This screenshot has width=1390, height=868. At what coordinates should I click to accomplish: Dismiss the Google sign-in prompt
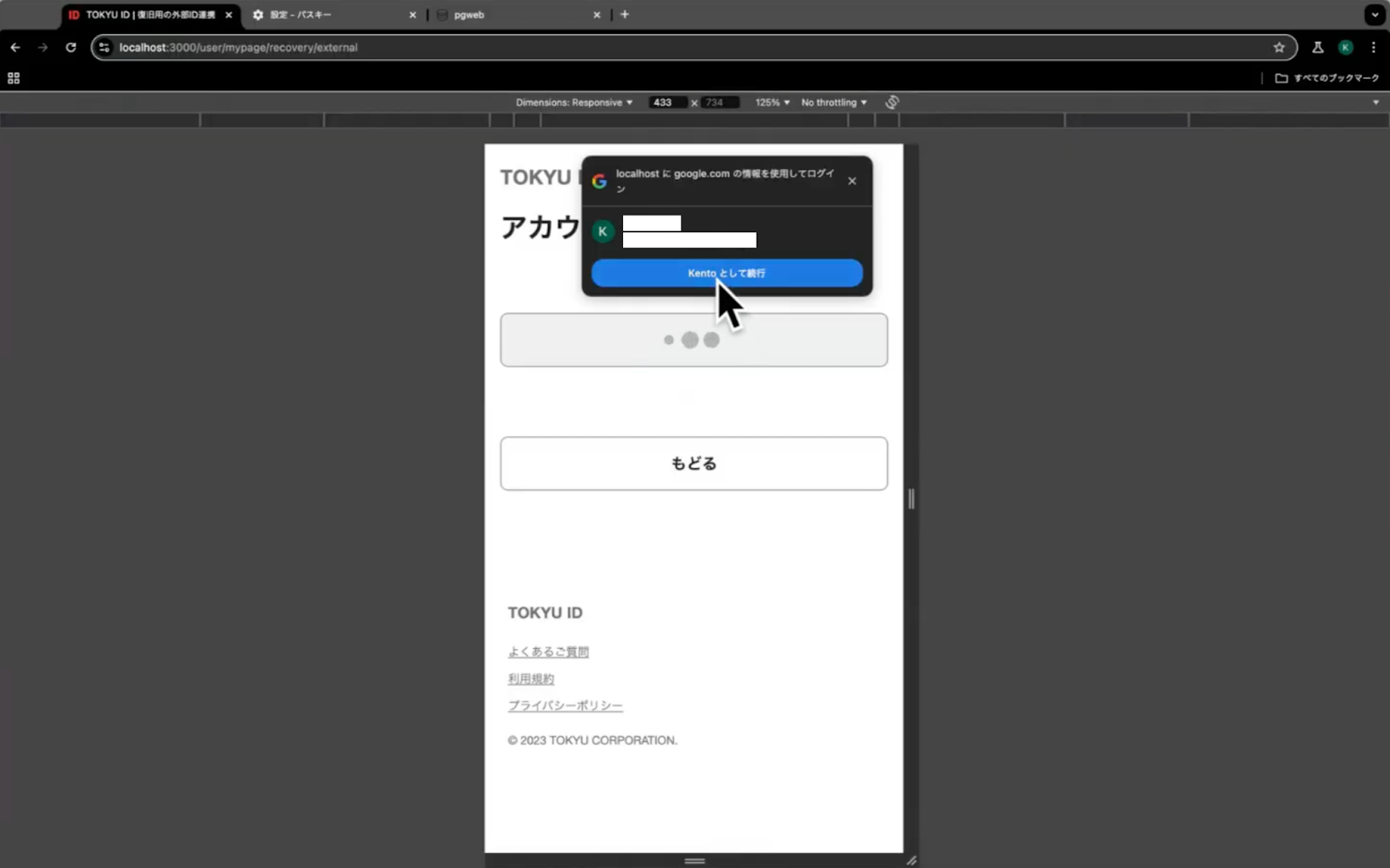(x=851, y=181)
